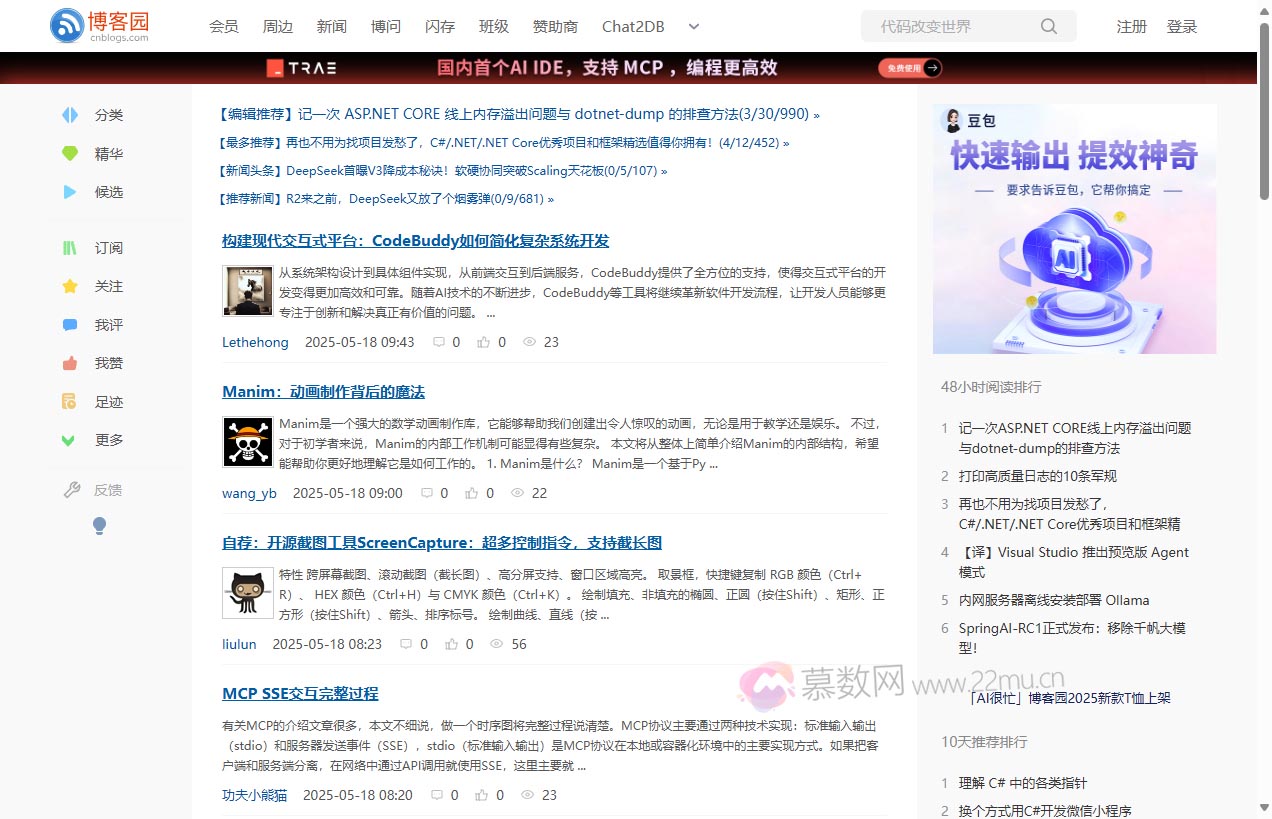This screenshot has height=819, width=1272.
Task: Expand the top navigation chevron dropdown
Action: click(694, 27)
